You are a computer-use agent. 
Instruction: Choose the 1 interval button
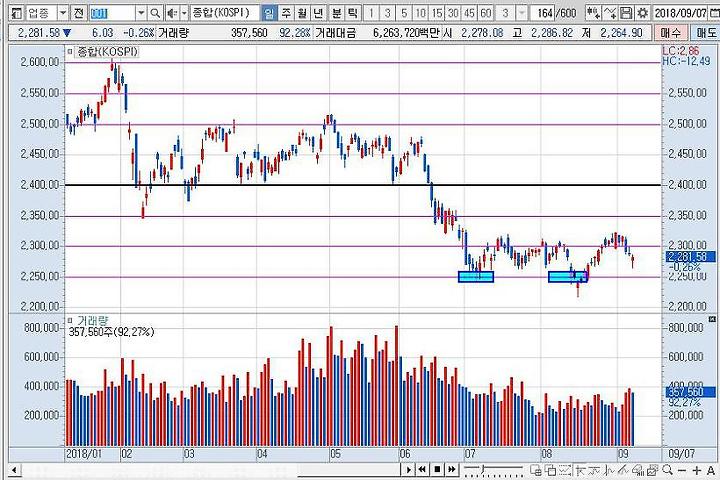click(x=371, y=13)
